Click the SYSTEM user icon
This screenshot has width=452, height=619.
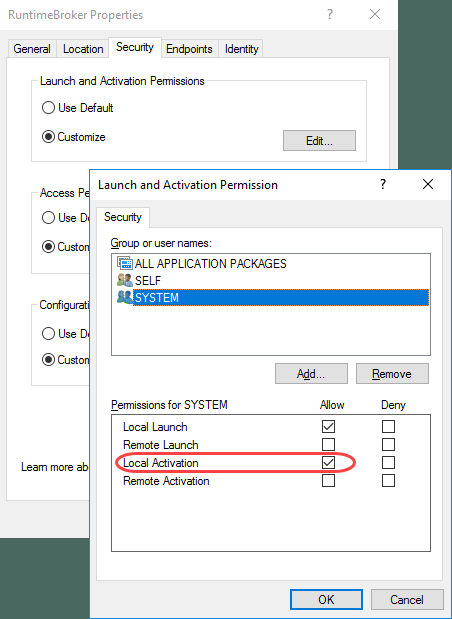click(x=125, y=297)
